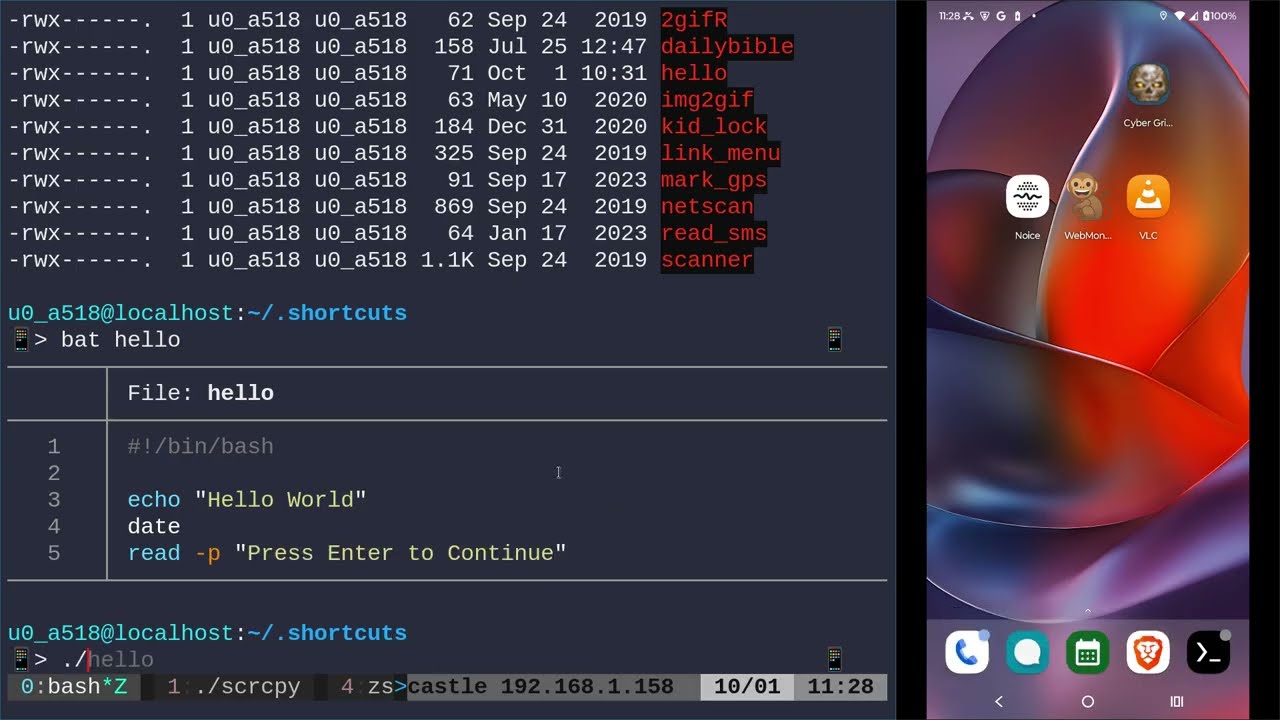The image size is (1280, 720).
Task: Click the kid_lock file name
Action: pyautogui.click(x=714, y=127)
